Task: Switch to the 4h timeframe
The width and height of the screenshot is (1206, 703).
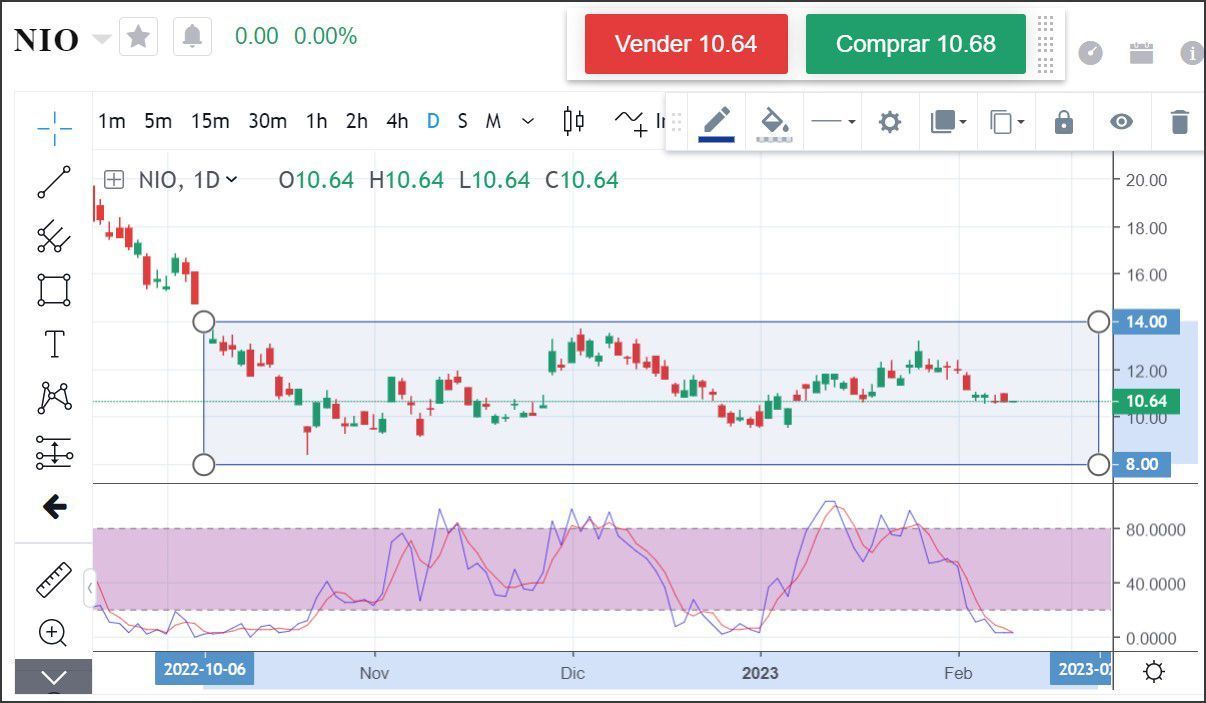Action: [397, 121]
